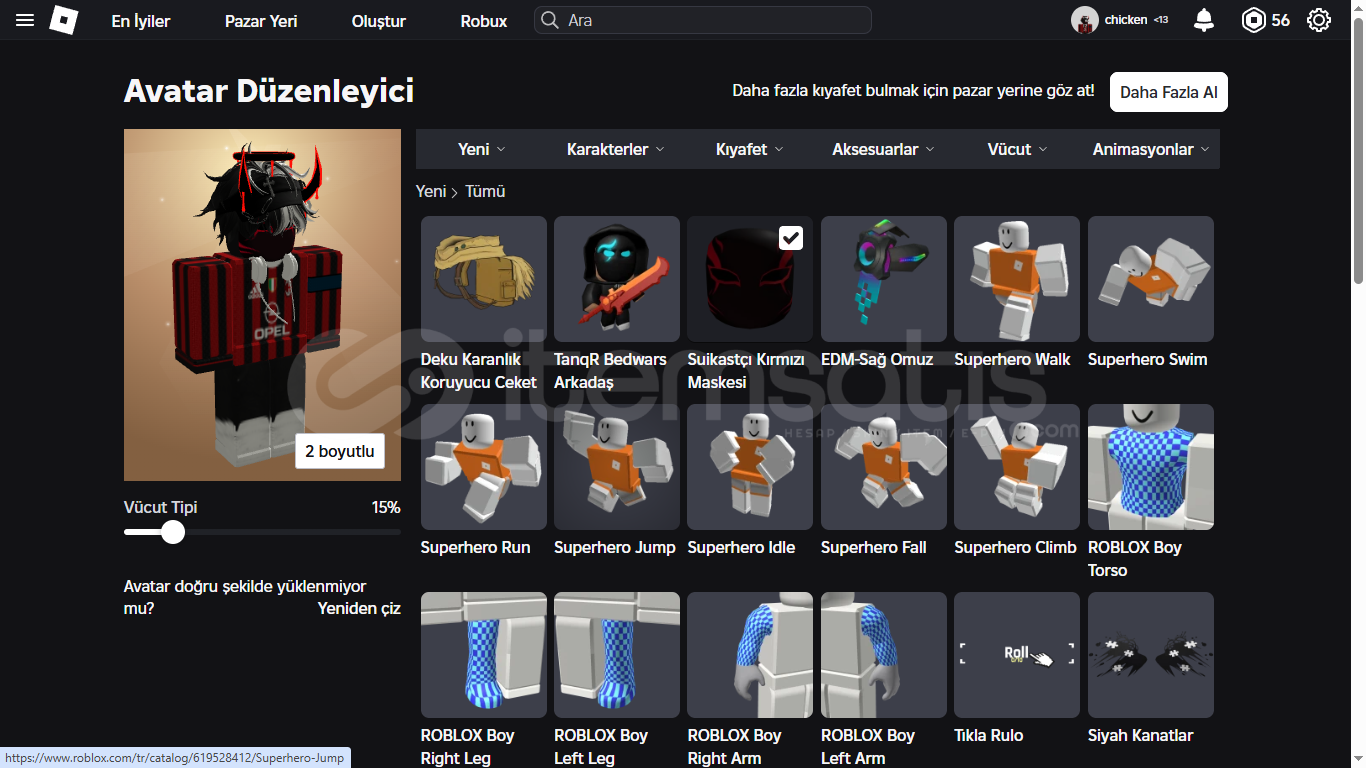The height and width of the screenshot is (768, 1366).
Task: Click the ROBLOX Boy Torso item name
Action: coord(1135,559)
